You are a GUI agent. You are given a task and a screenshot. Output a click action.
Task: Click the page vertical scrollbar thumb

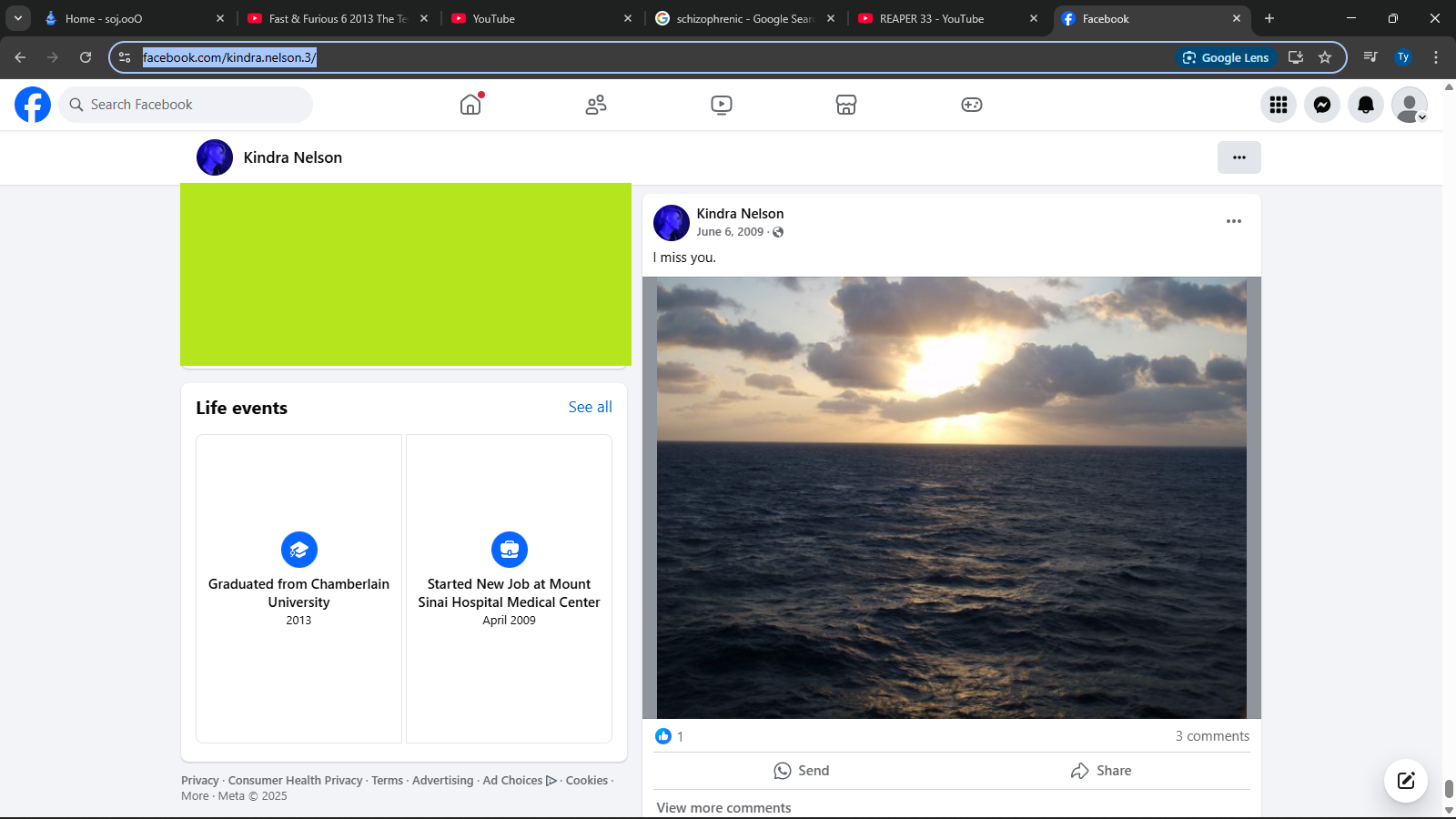coord(1449,788)
